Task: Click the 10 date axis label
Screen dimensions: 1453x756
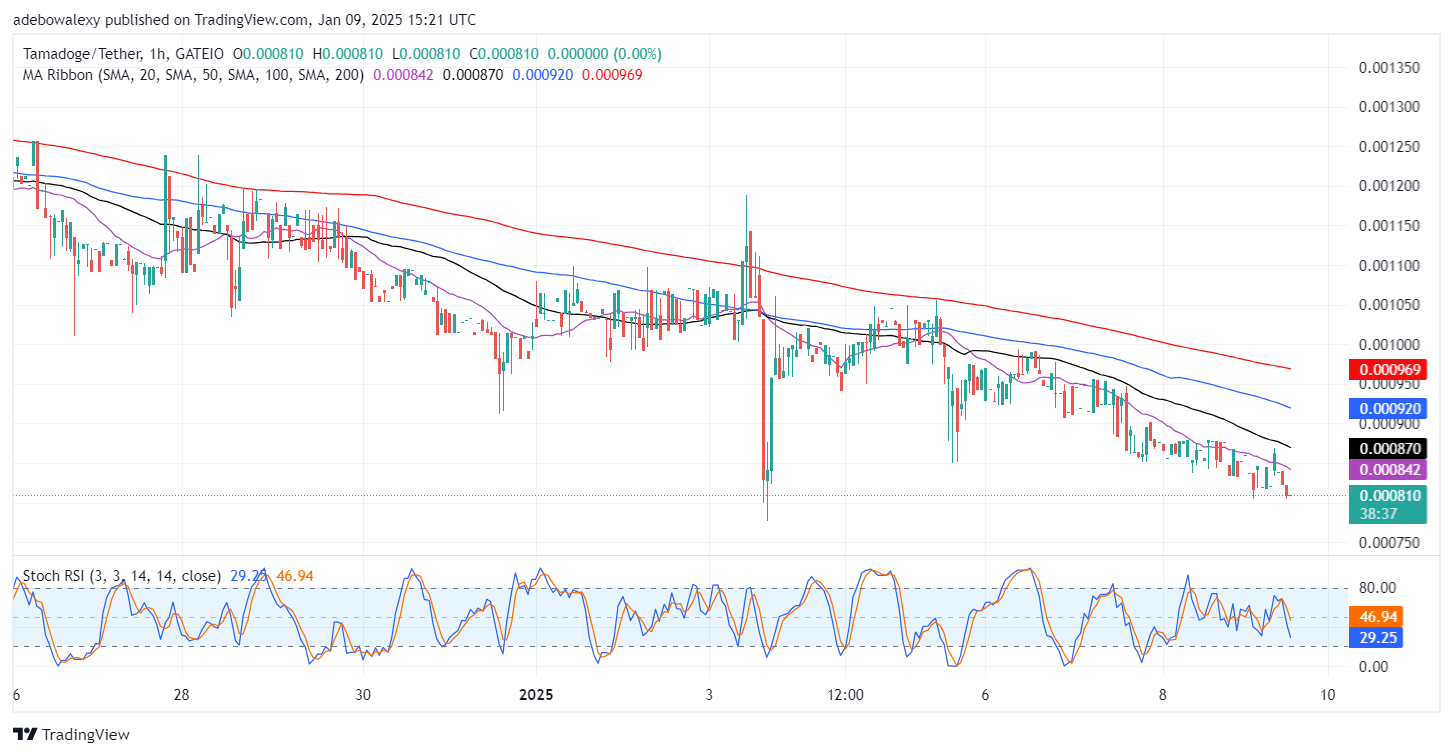Action: point(1327,695)
